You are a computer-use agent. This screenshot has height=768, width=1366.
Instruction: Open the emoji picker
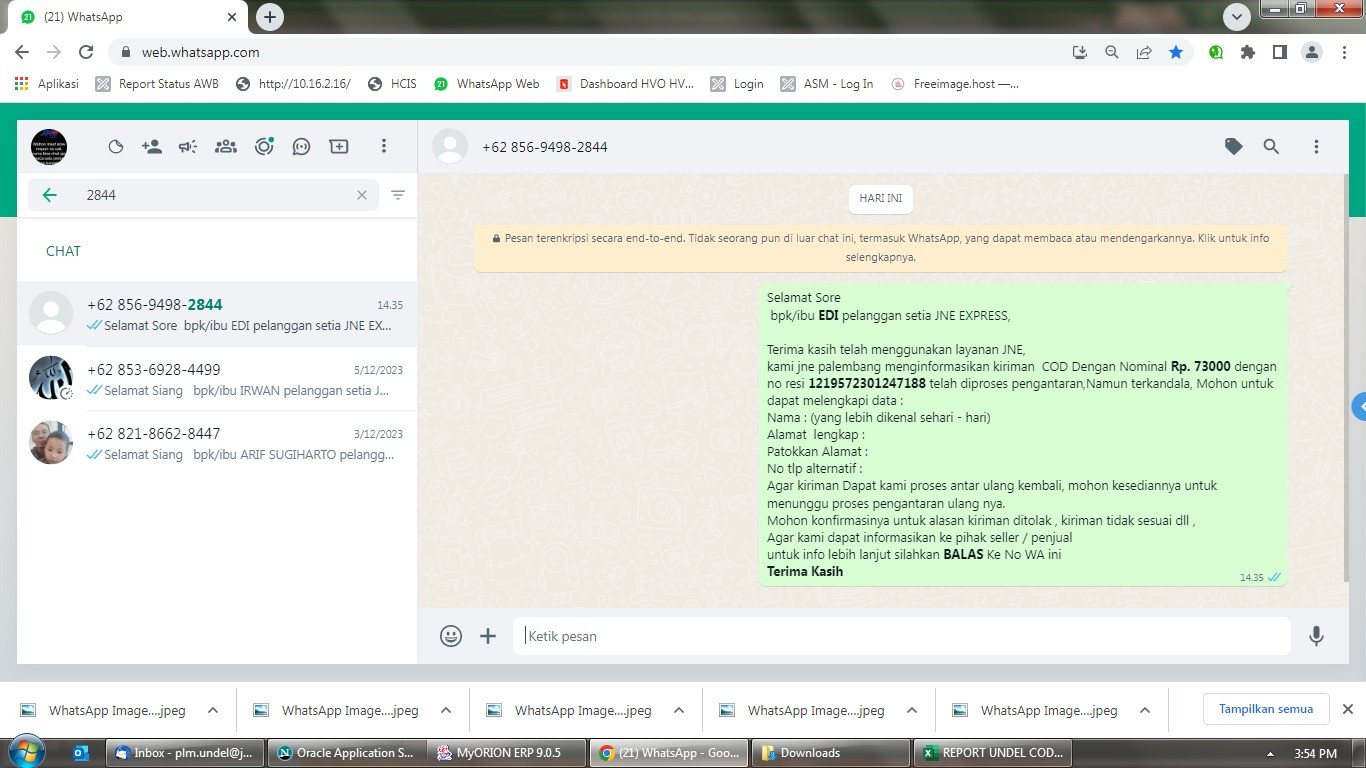451,636
